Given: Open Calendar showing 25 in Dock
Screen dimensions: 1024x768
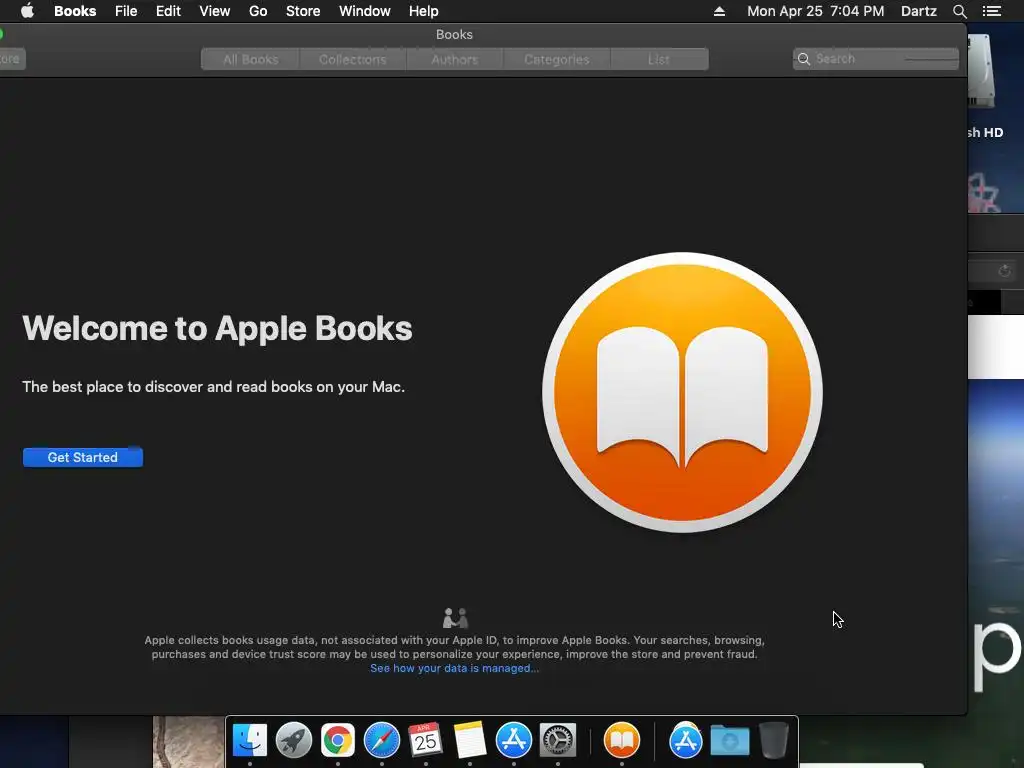Looking at the screenshot, I should (x=426, y=741).
